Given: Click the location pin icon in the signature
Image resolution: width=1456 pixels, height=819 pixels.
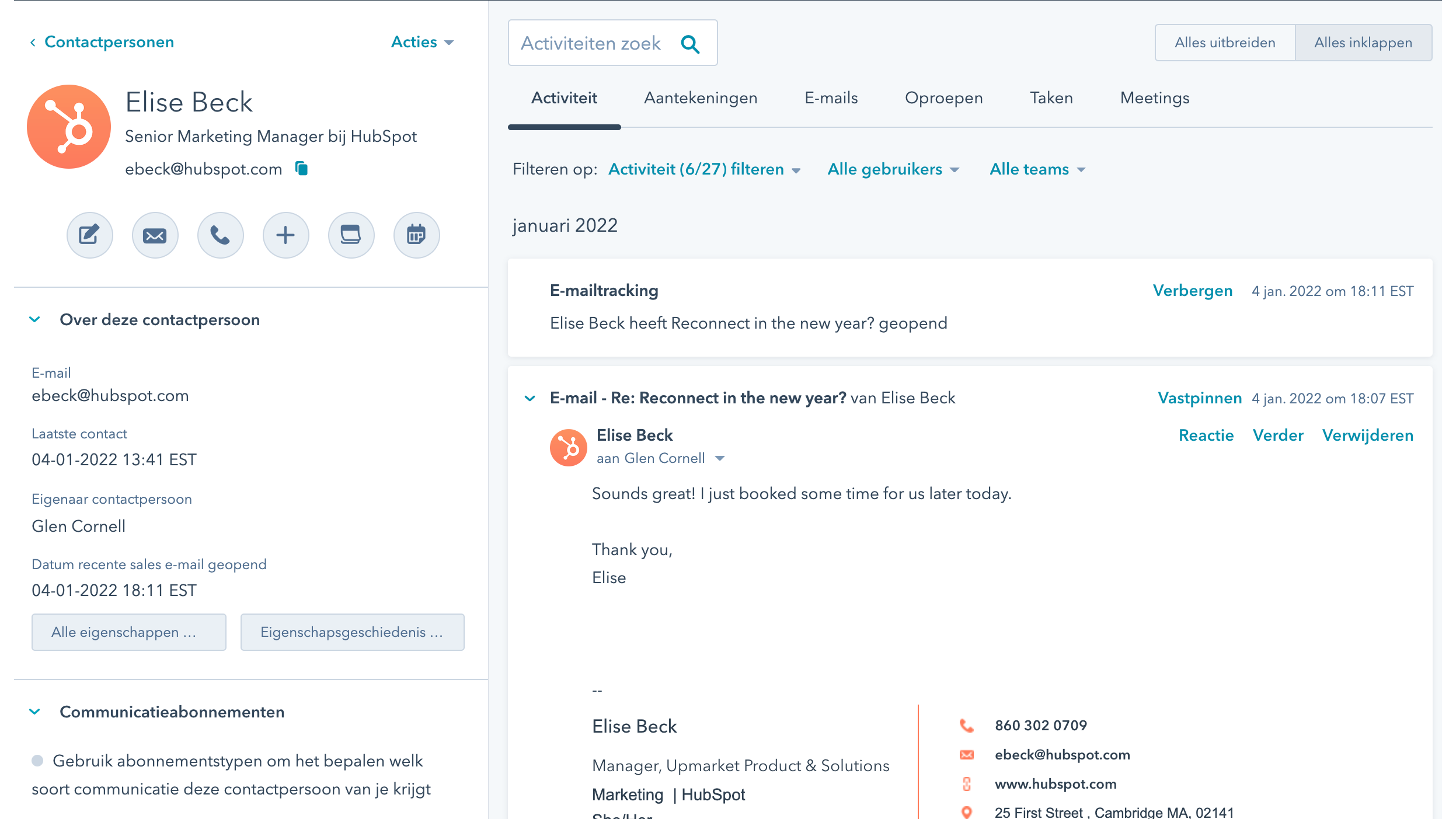Looking at the screenshot, I should [x=967, y=811].
